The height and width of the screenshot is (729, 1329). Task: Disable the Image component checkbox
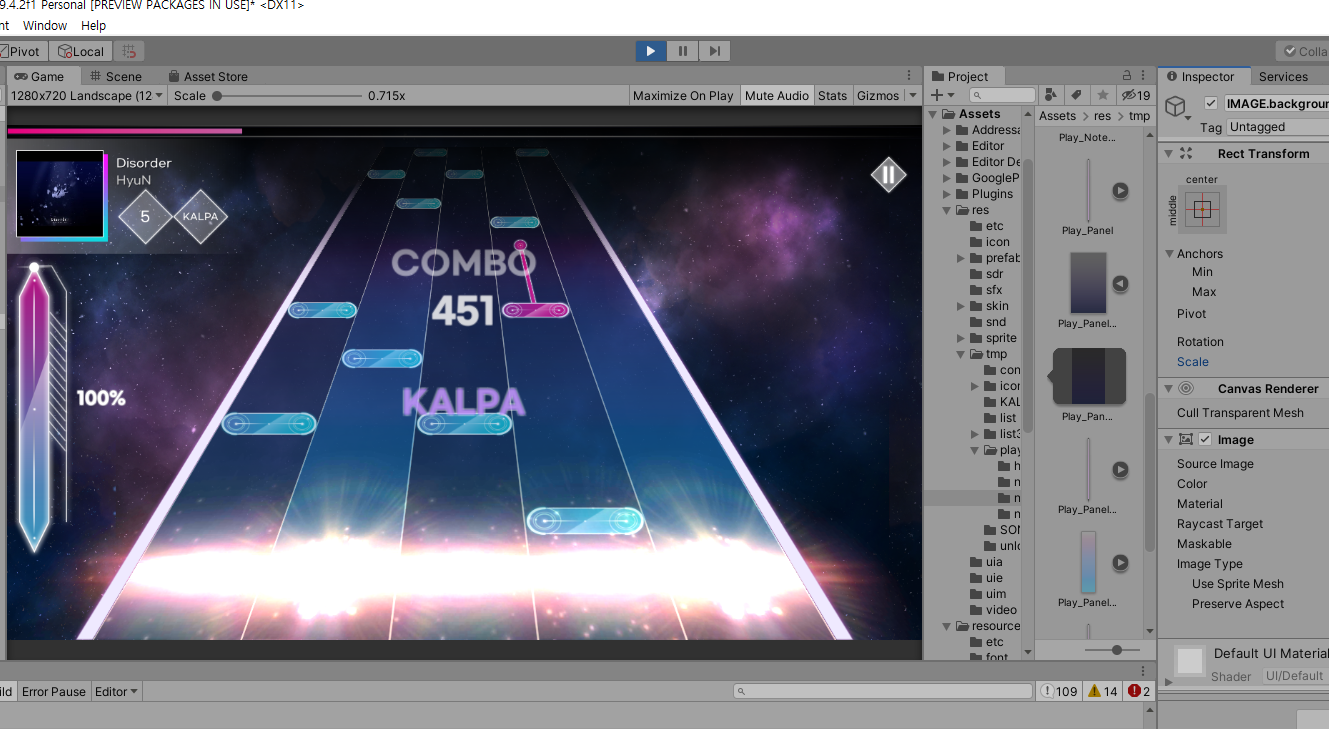pos(1205,440)
